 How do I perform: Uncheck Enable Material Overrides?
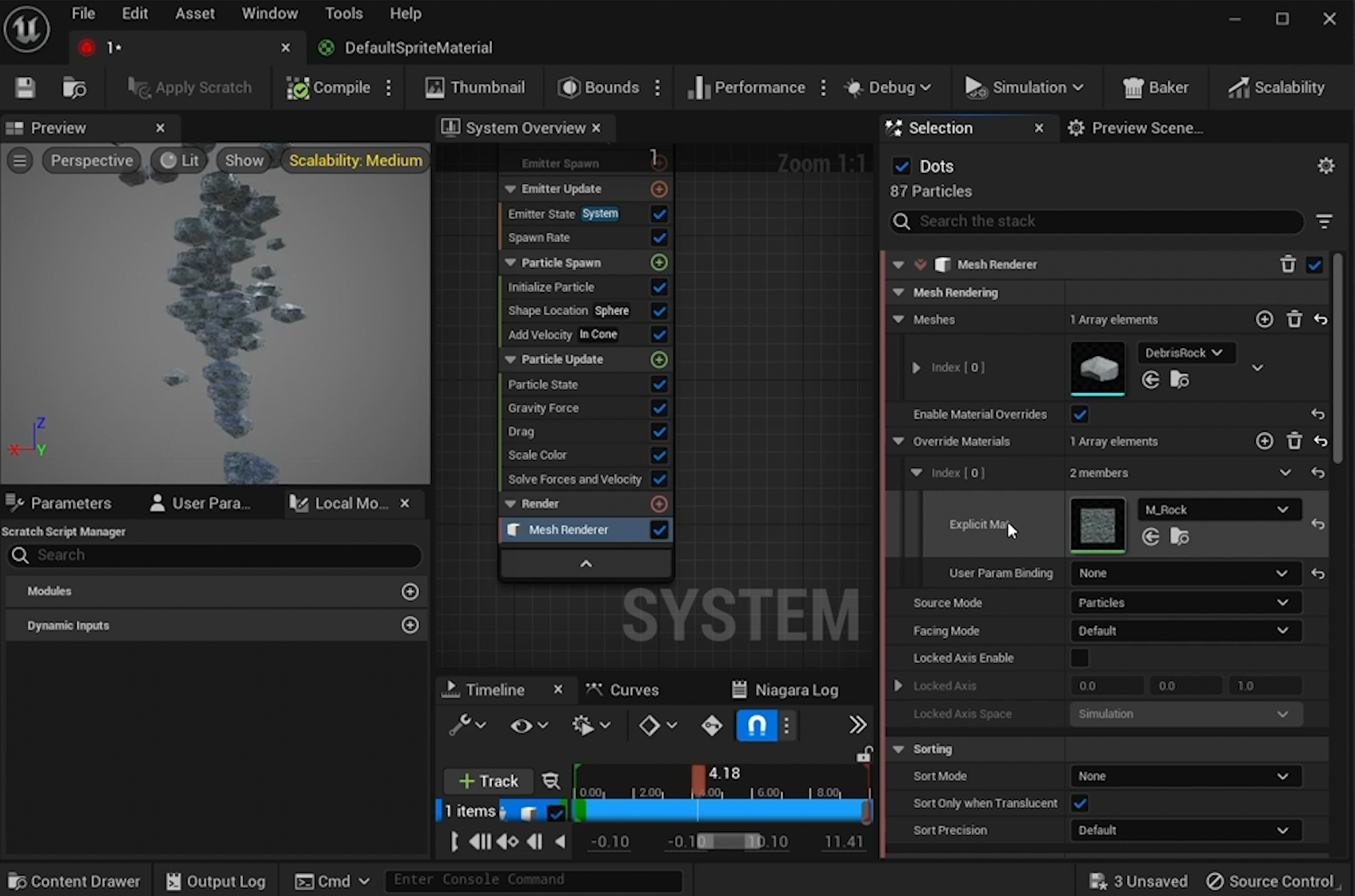(x=1080, y=414)
